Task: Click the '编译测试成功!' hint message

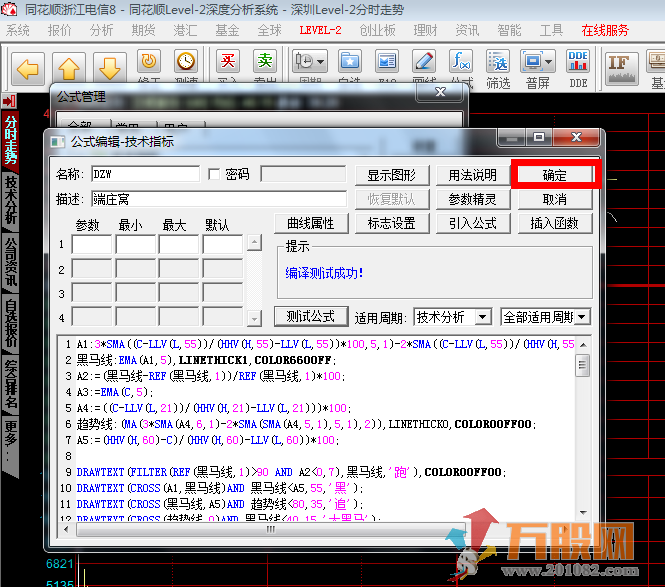Action: point(324,273)
